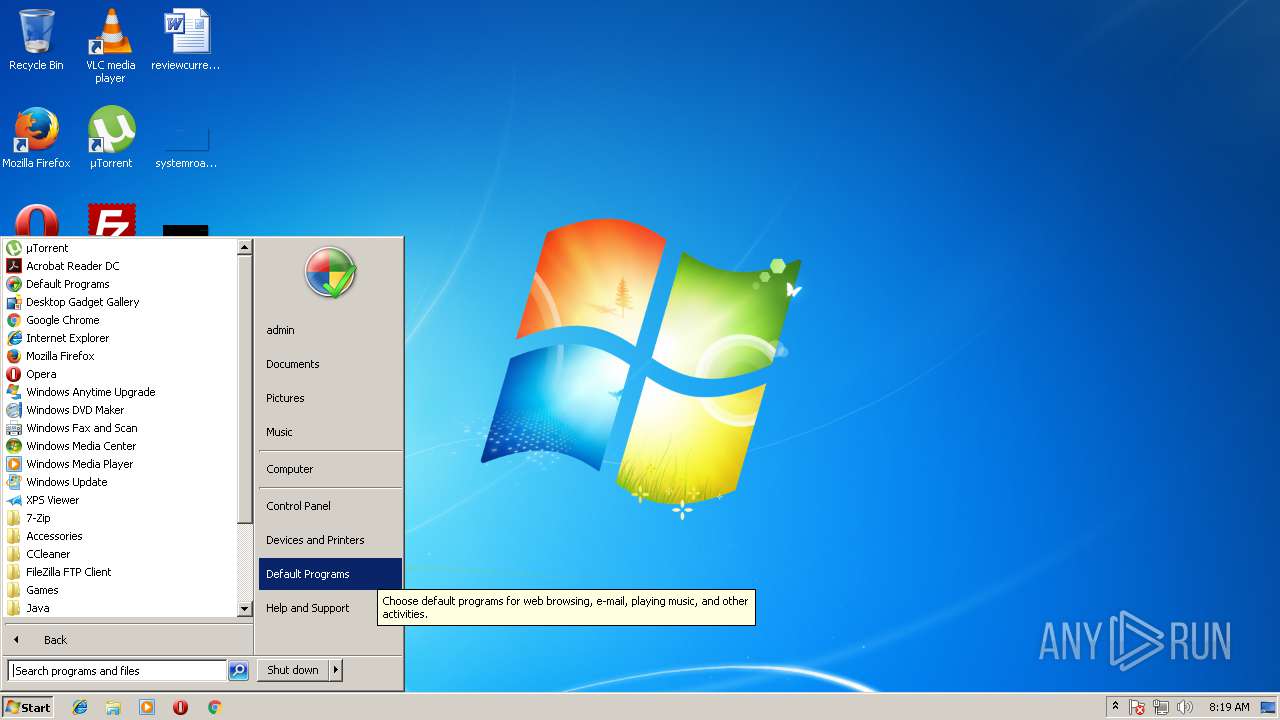Open Computer from the Start menu
This screenshot has width=1280, height=720.
tap(330, 469)
